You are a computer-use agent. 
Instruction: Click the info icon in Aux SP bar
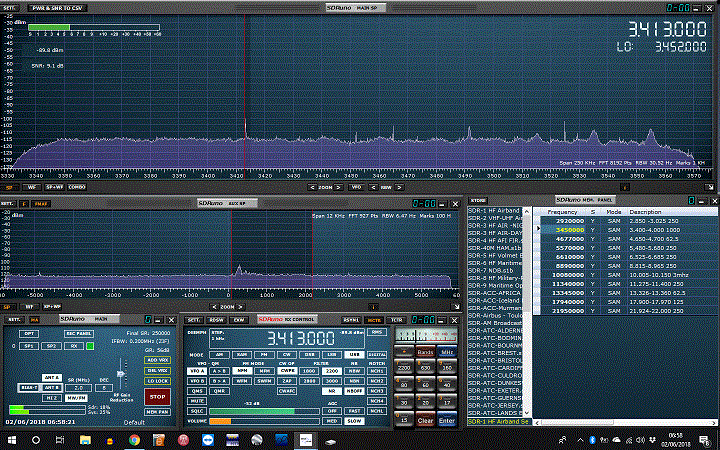374,307
